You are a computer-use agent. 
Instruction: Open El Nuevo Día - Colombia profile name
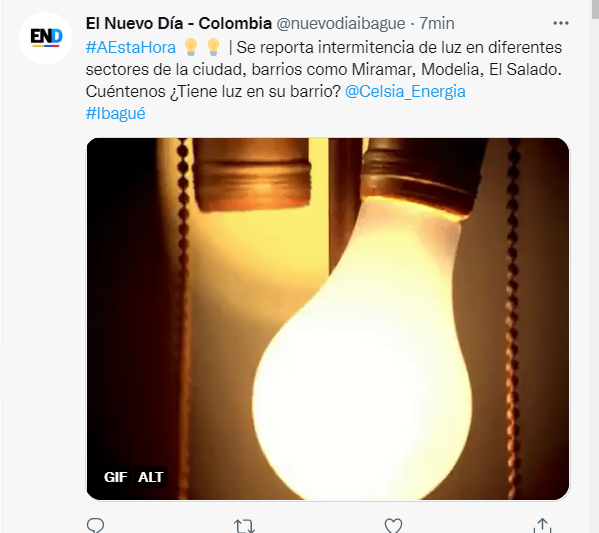point(179,23)
